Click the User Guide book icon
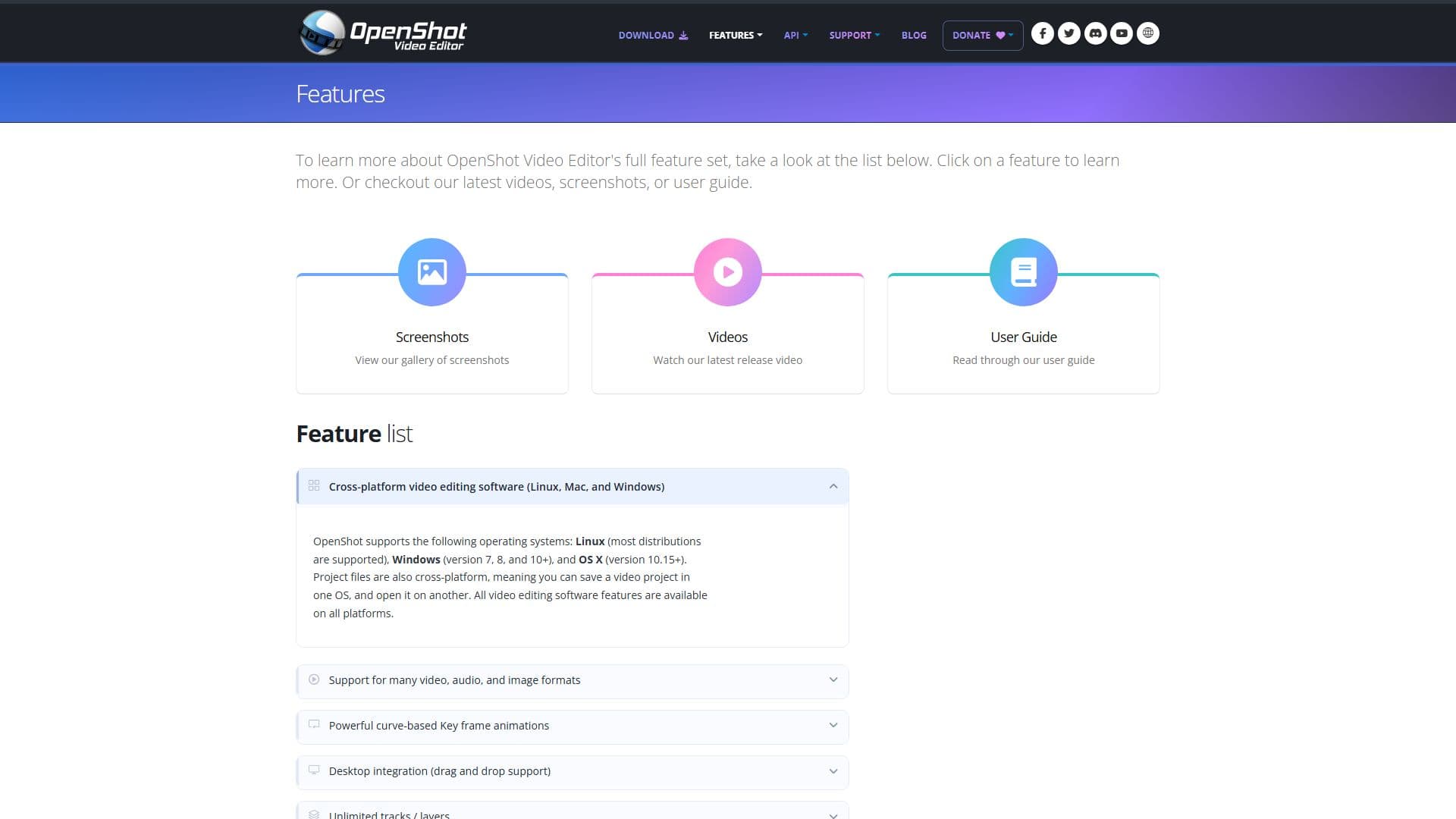This screenshot has height=819, width=1456. [x=1024, y=272]
